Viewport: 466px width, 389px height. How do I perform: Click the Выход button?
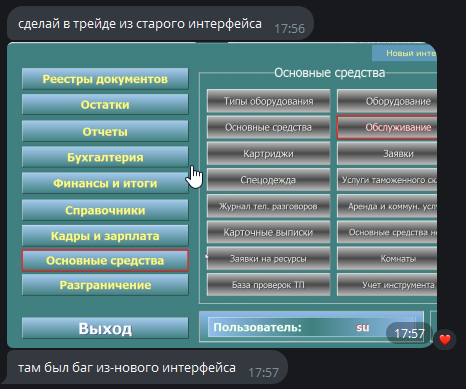click(x=105, y=328)
